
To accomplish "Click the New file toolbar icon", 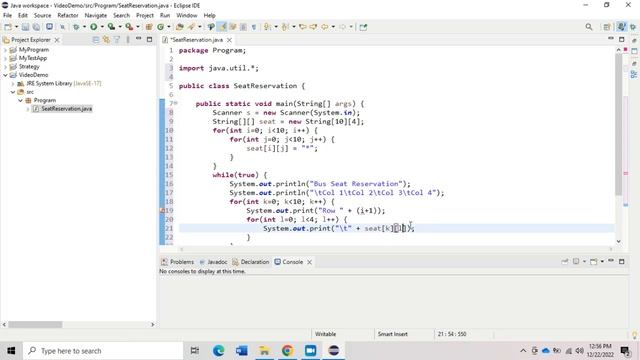I will 8,27.
